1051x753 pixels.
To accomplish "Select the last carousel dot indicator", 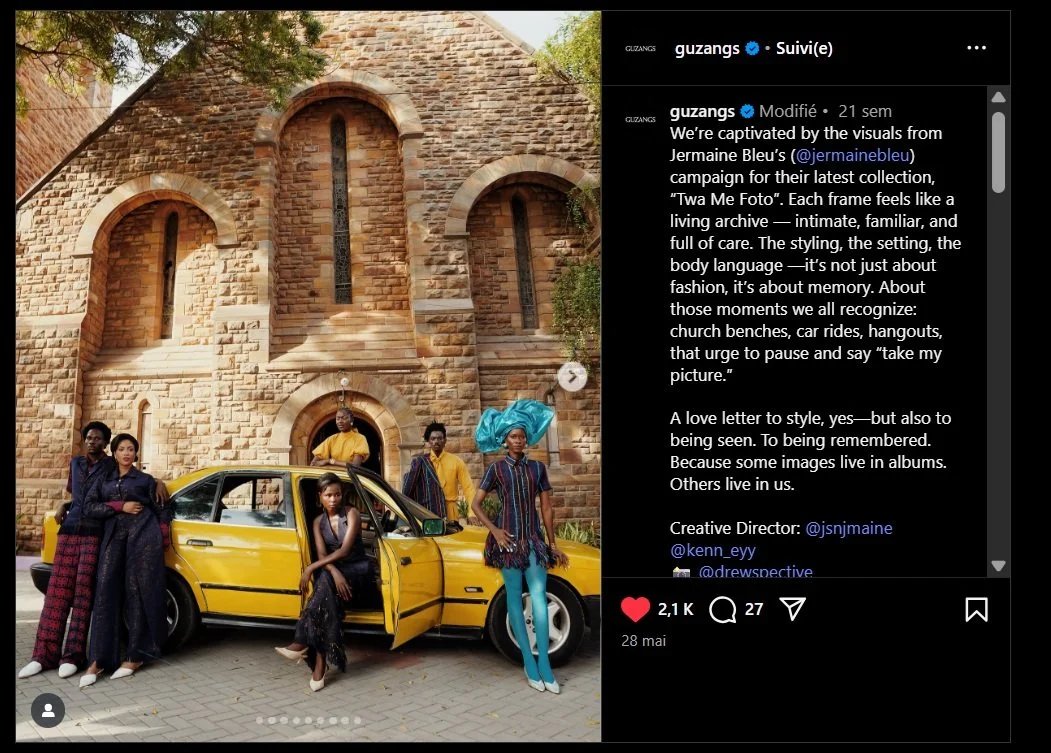I will [x=357, y=720].
